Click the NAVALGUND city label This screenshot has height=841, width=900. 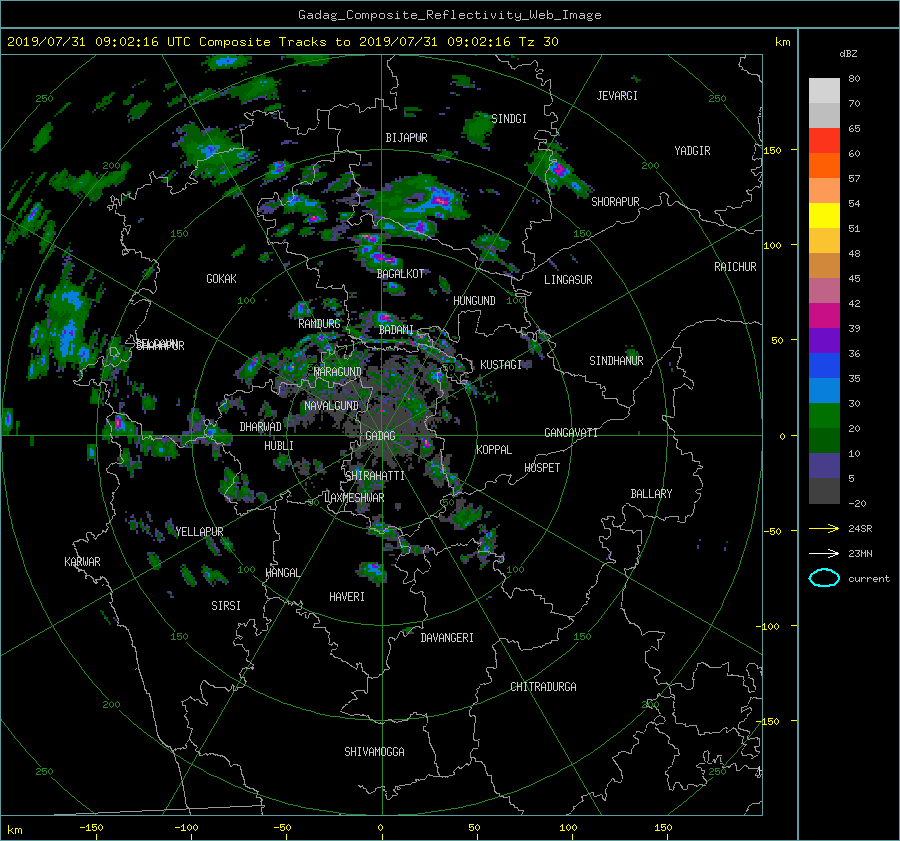click(331, 406)
